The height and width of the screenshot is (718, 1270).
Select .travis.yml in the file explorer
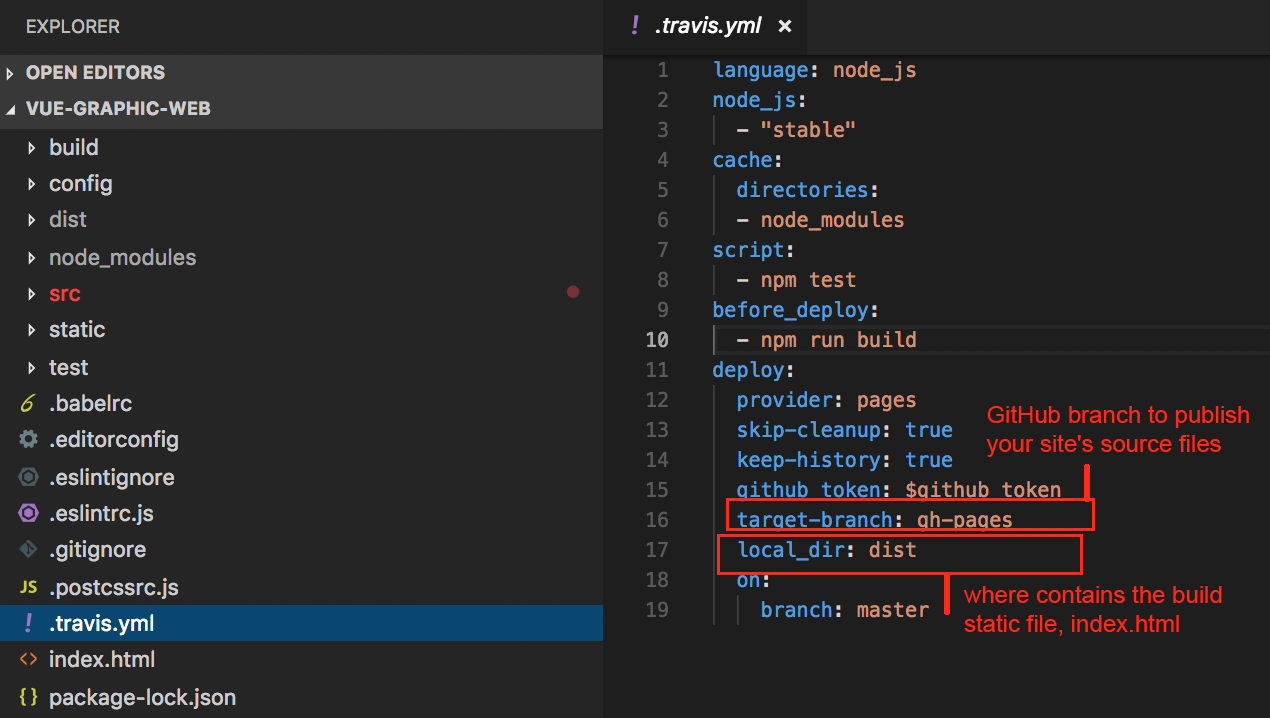101,624
